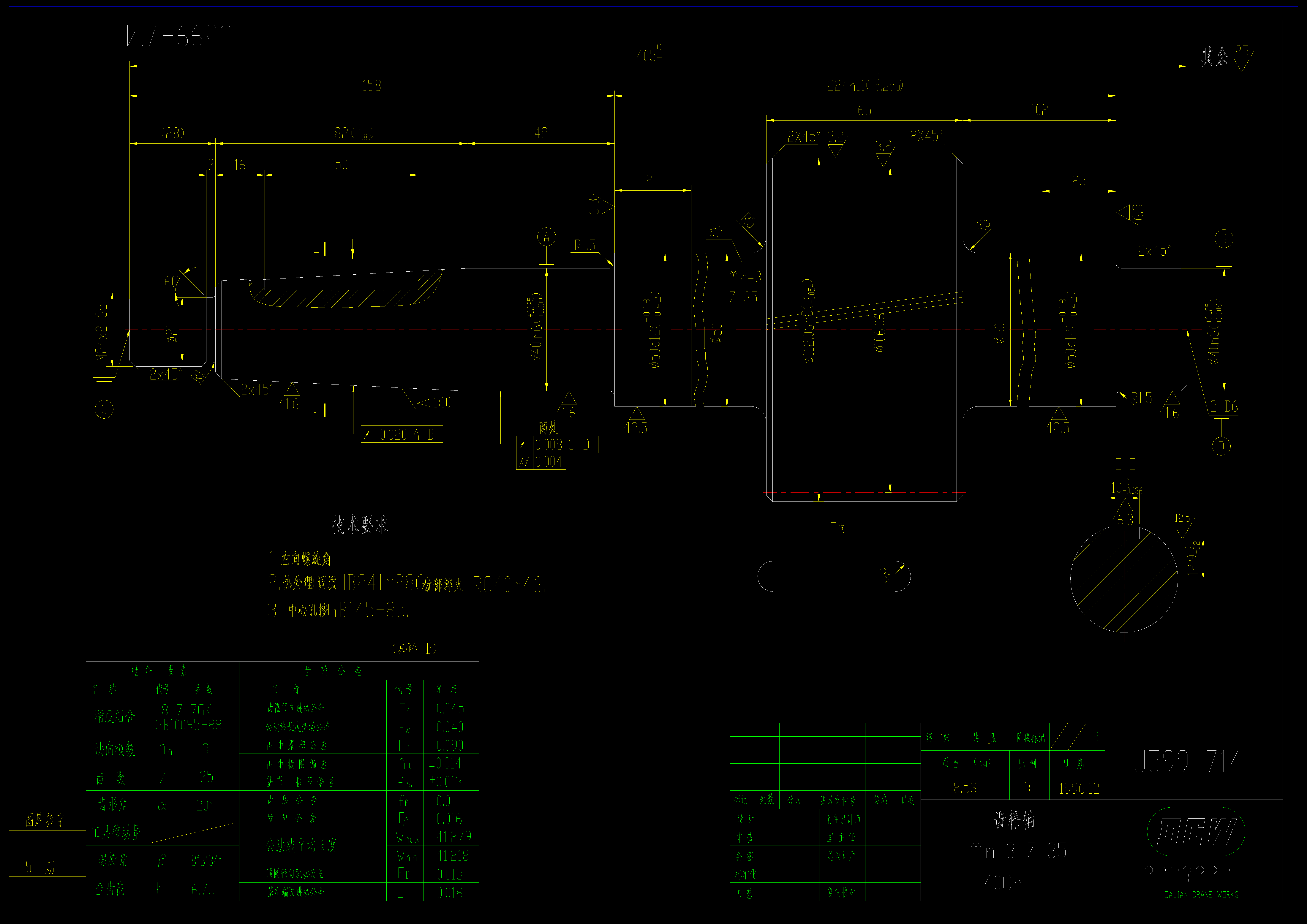Click the 技术要求 heading
1307x924 pixels.
360,524
